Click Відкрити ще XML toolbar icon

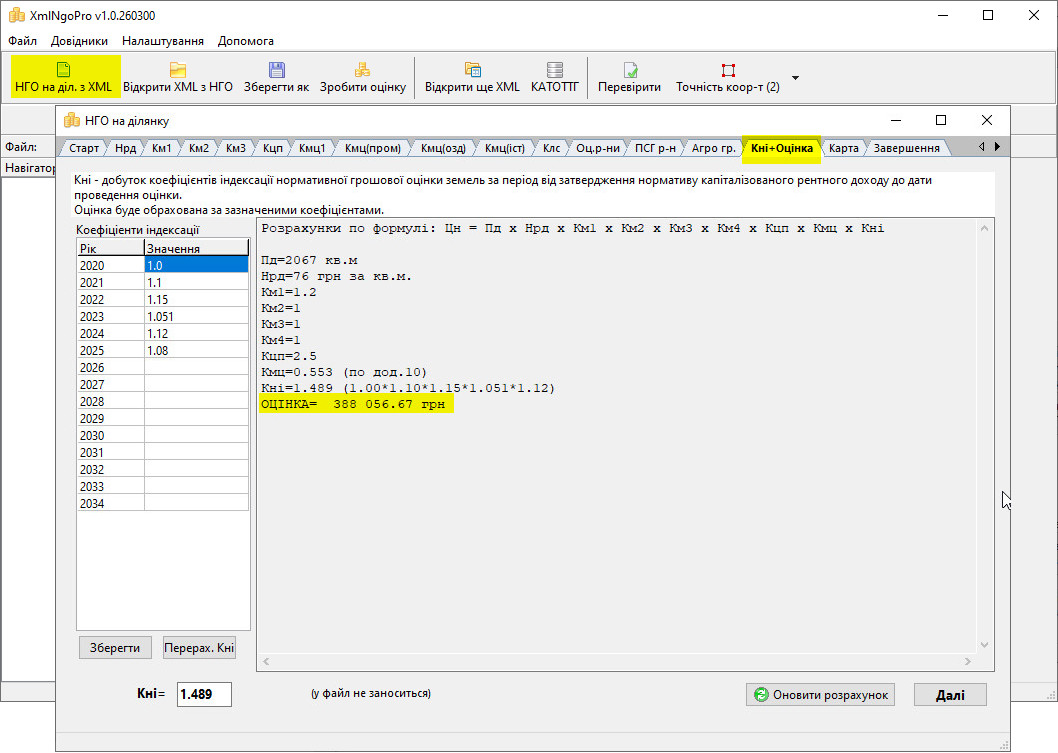point(472,70)
